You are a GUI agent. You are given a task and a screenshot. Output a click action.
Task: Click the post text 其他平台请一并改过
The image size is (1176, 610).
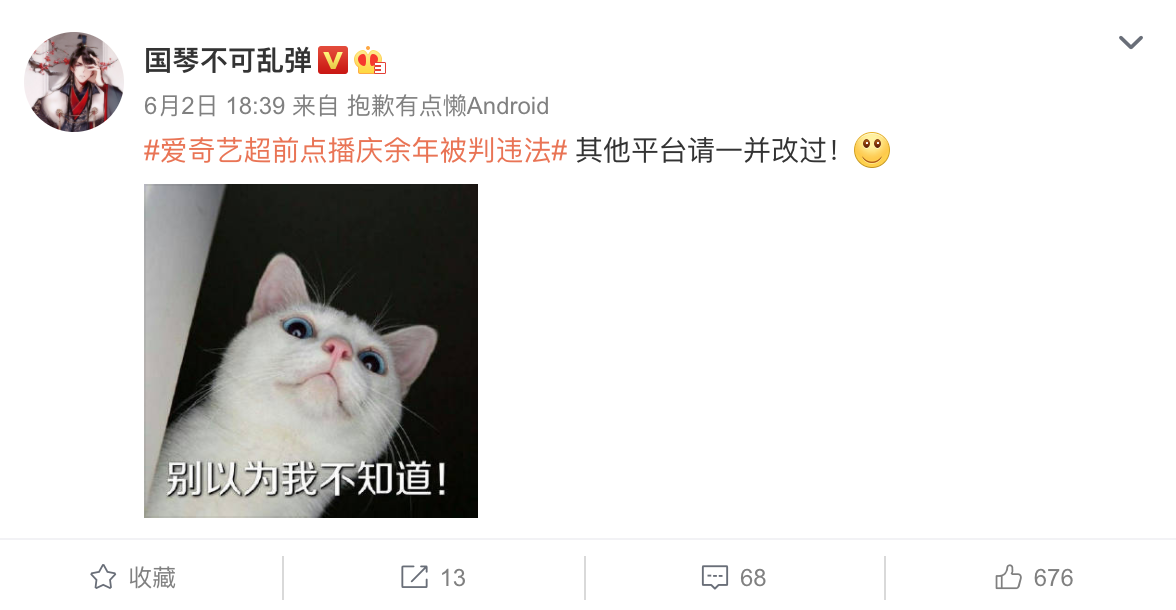[x=706, y=151]
